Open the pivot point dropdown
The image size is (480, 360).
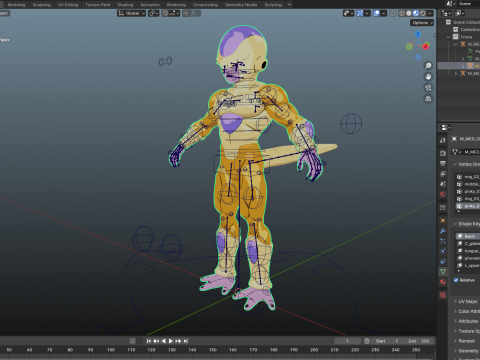click(154, 13)
